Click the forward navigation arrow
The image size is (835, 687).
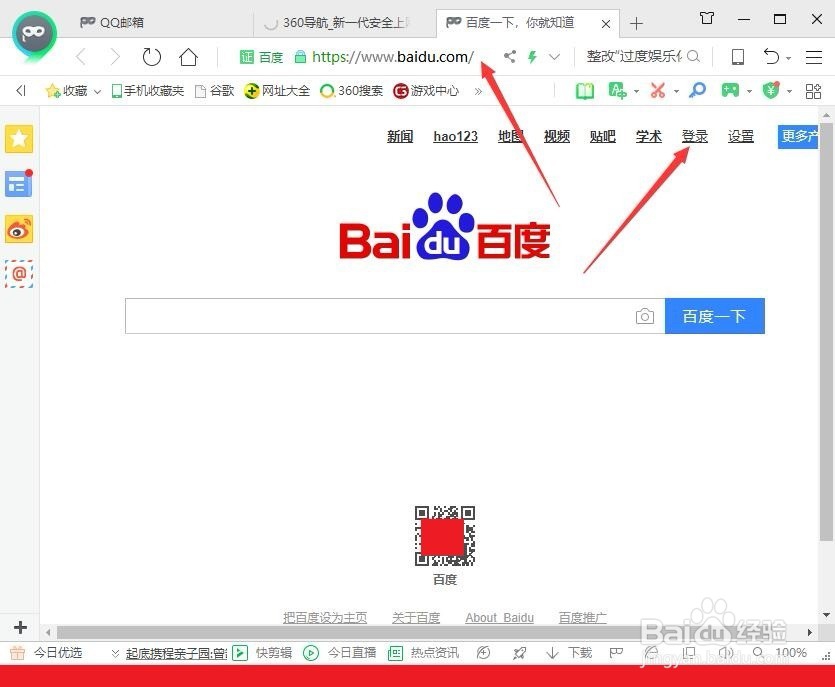pos(115,56)
